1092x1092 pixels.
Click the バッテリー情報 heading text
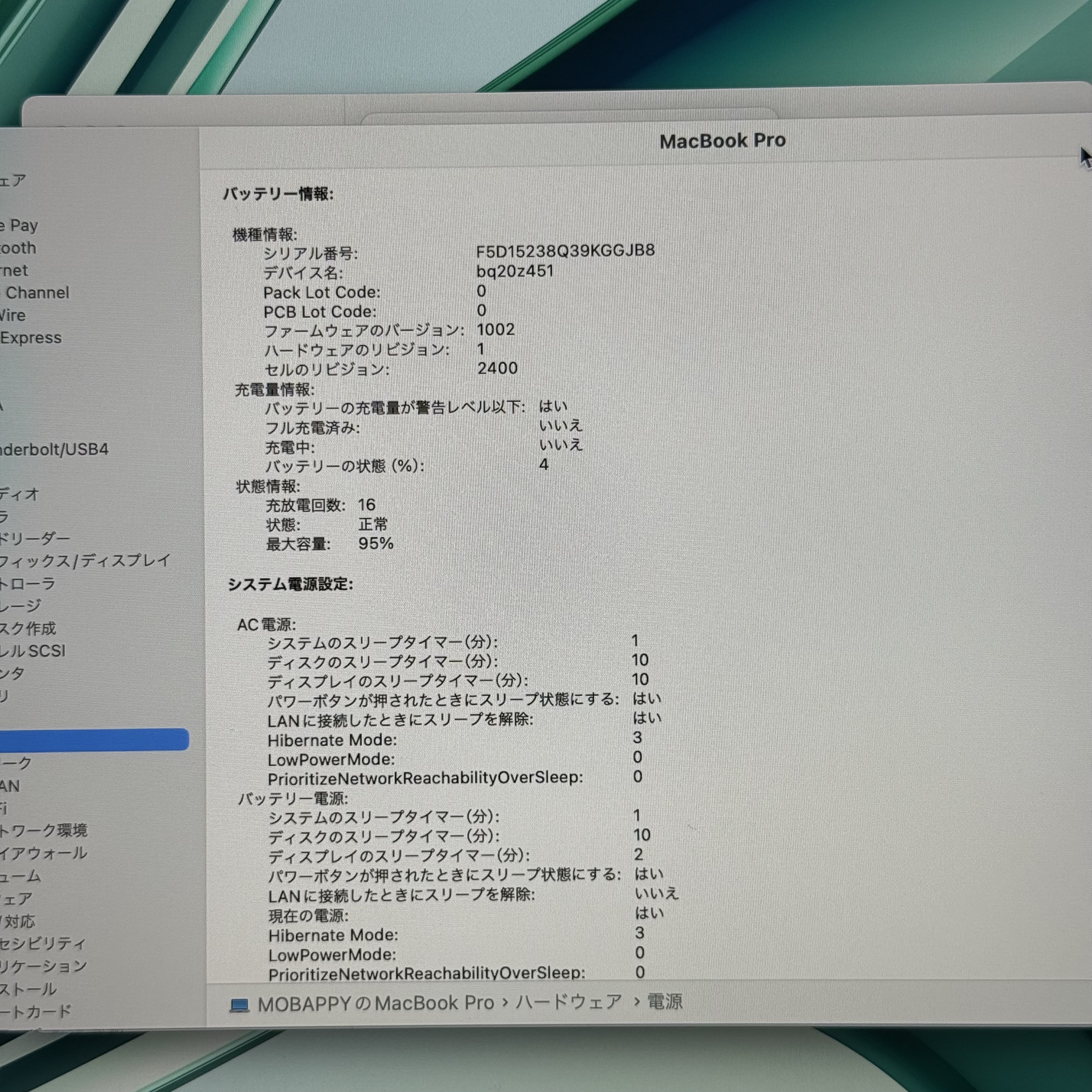pyautogui.click(x=278, y=194)
